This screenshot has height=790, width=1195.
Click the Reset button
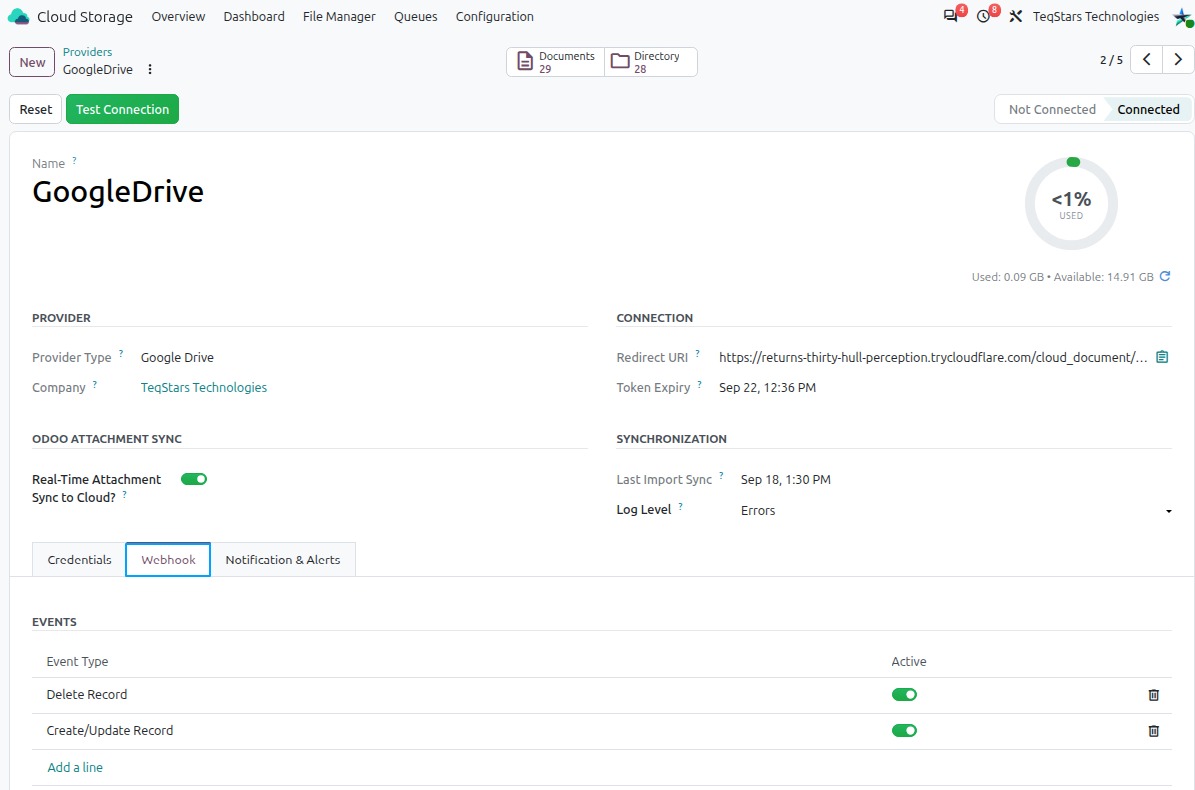click(35, 109)
